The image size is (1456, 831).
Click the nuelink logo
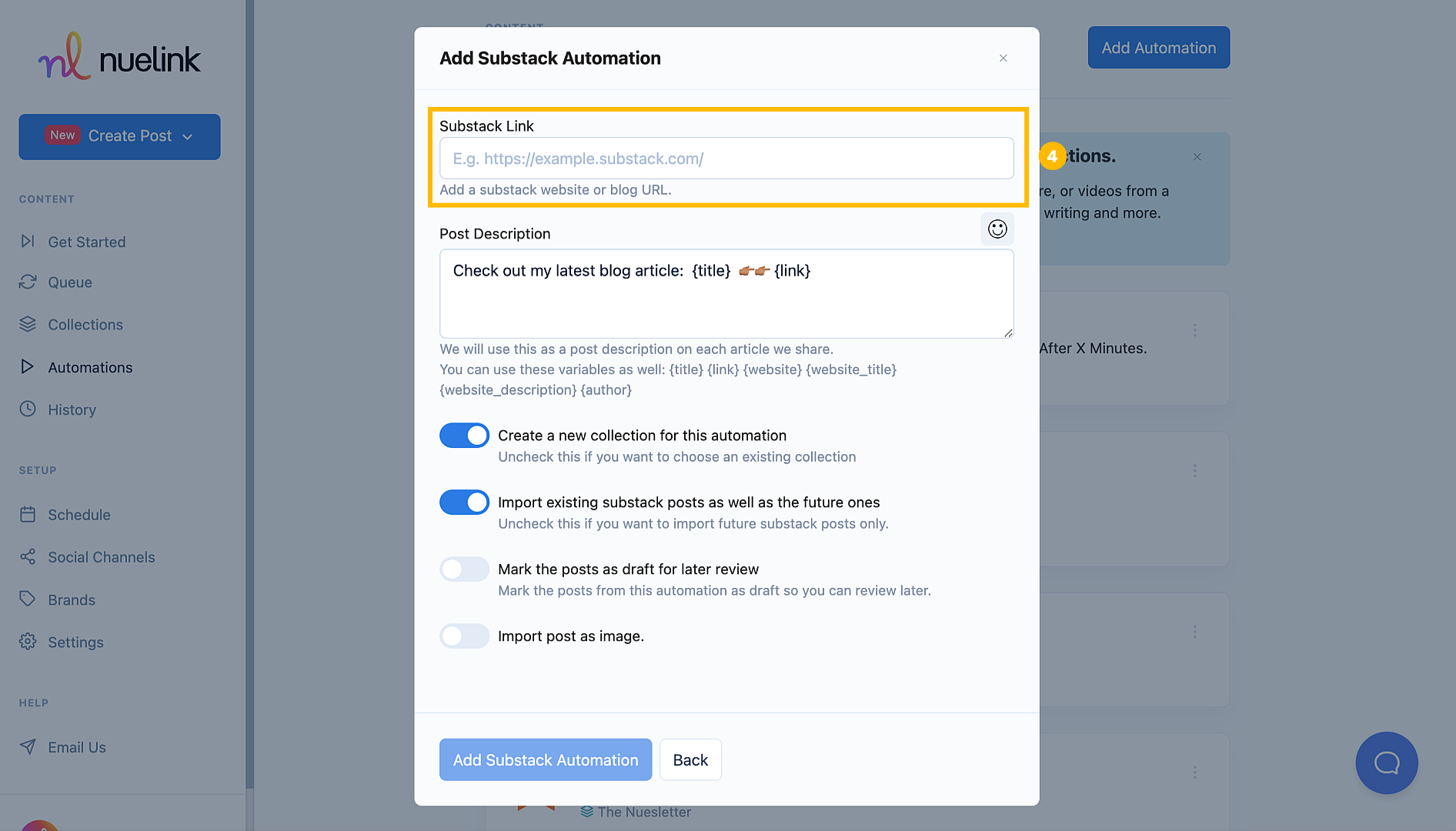[x=119, y=57]
